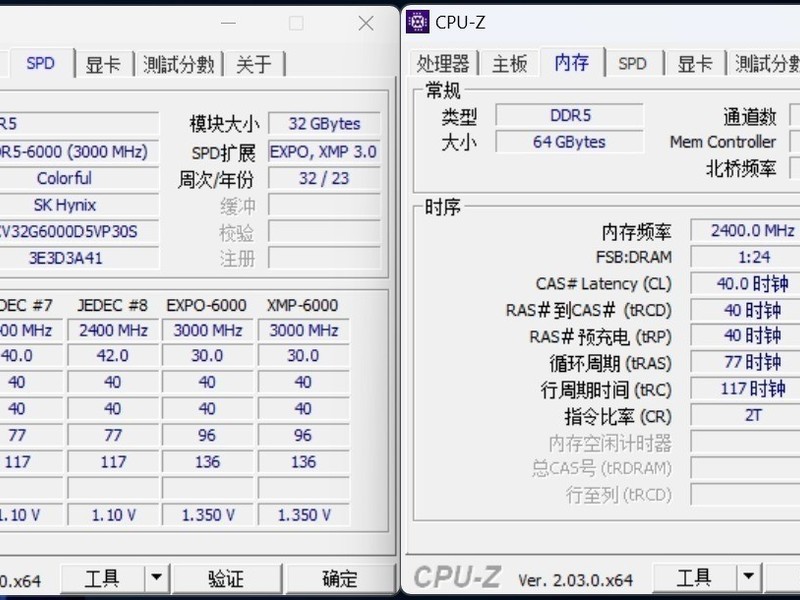Click the Ver. 2.03.0.x64 version text
Viewport: 800px width, 600px height.
576,580
